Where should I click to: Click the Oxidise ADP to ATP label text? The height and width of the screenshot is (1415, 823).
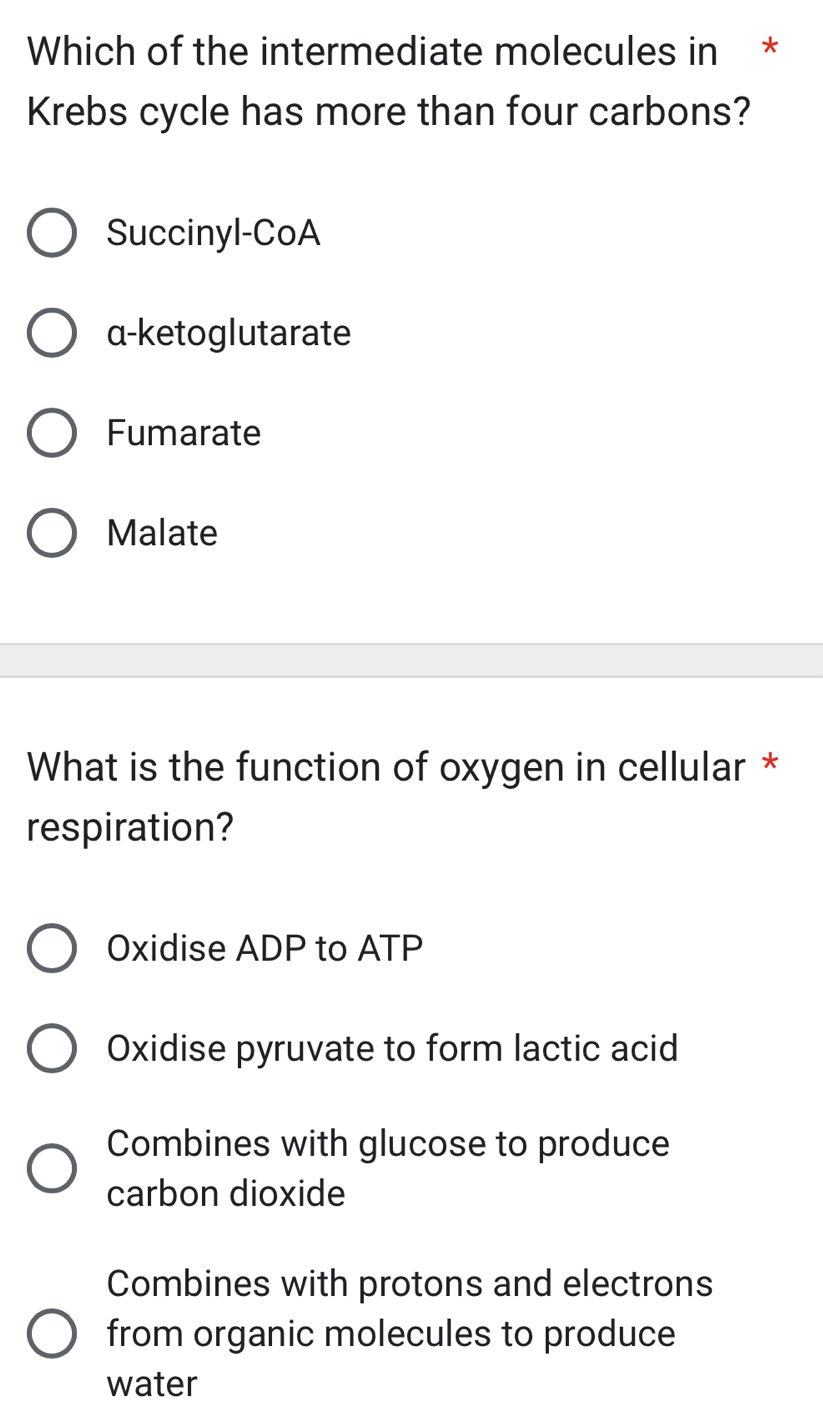coord(265,948)
